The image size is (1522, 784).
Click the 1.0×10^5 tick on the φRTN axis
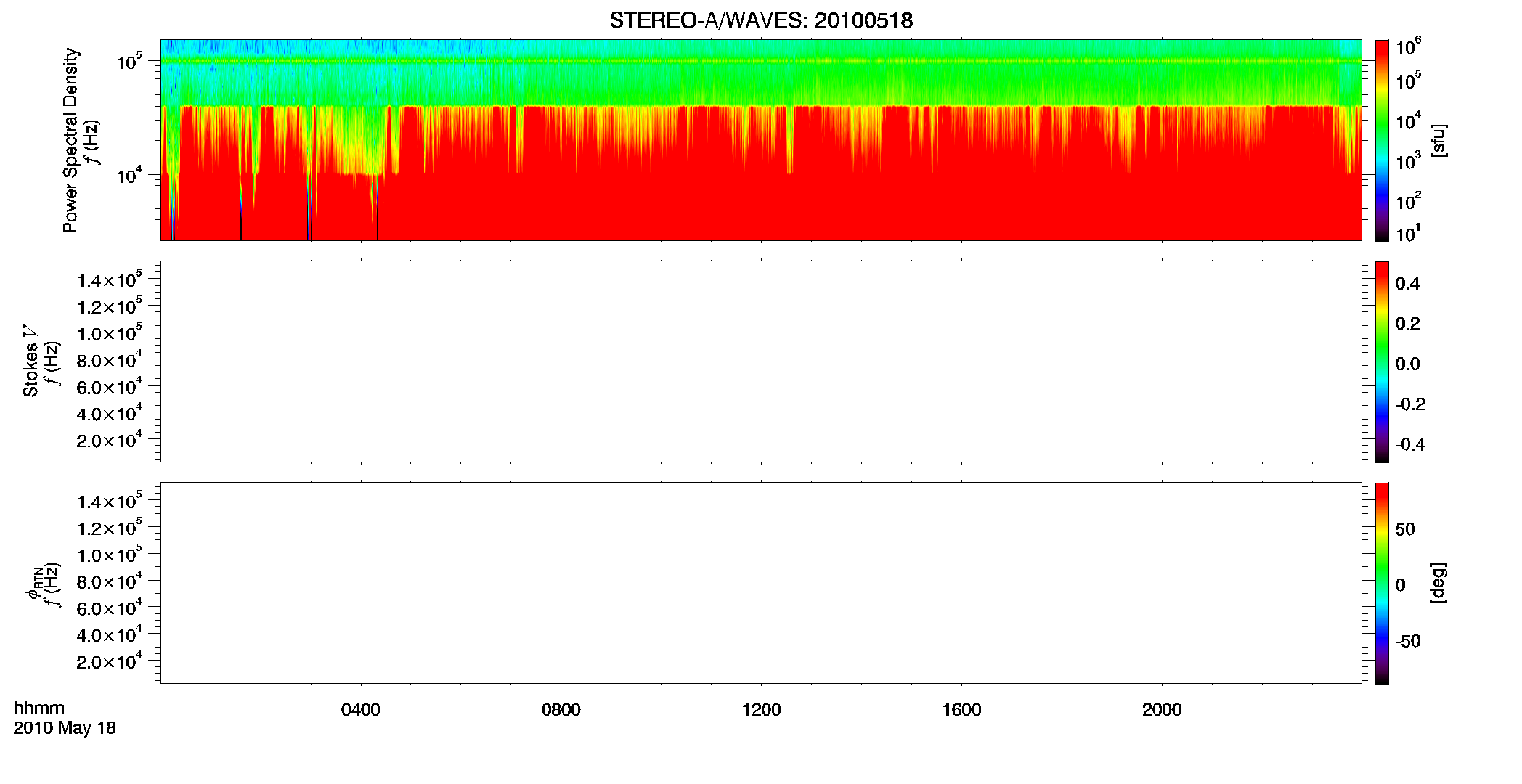tap(110, 555)
